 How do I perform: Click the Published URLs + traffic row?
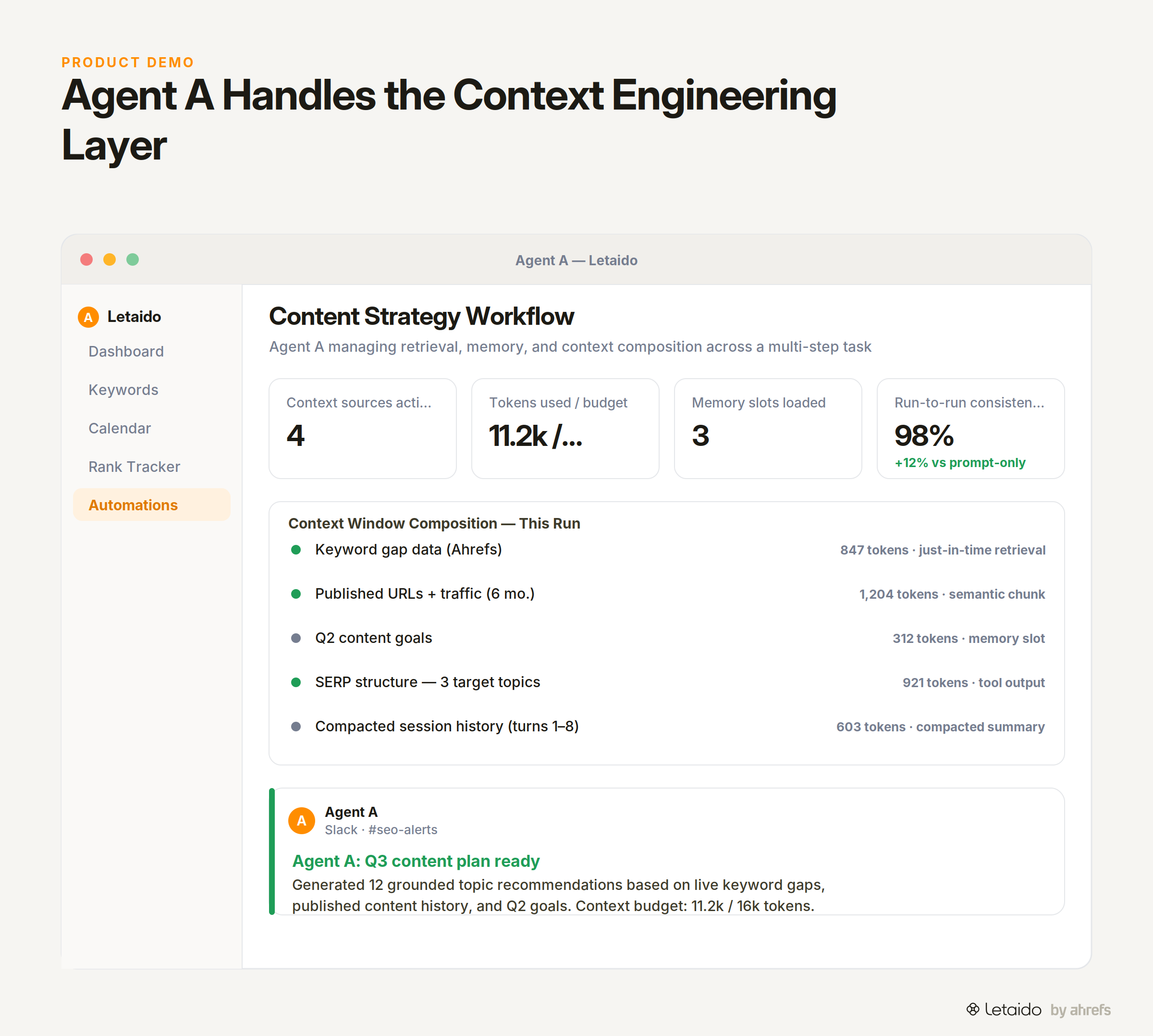click(667, 594)
